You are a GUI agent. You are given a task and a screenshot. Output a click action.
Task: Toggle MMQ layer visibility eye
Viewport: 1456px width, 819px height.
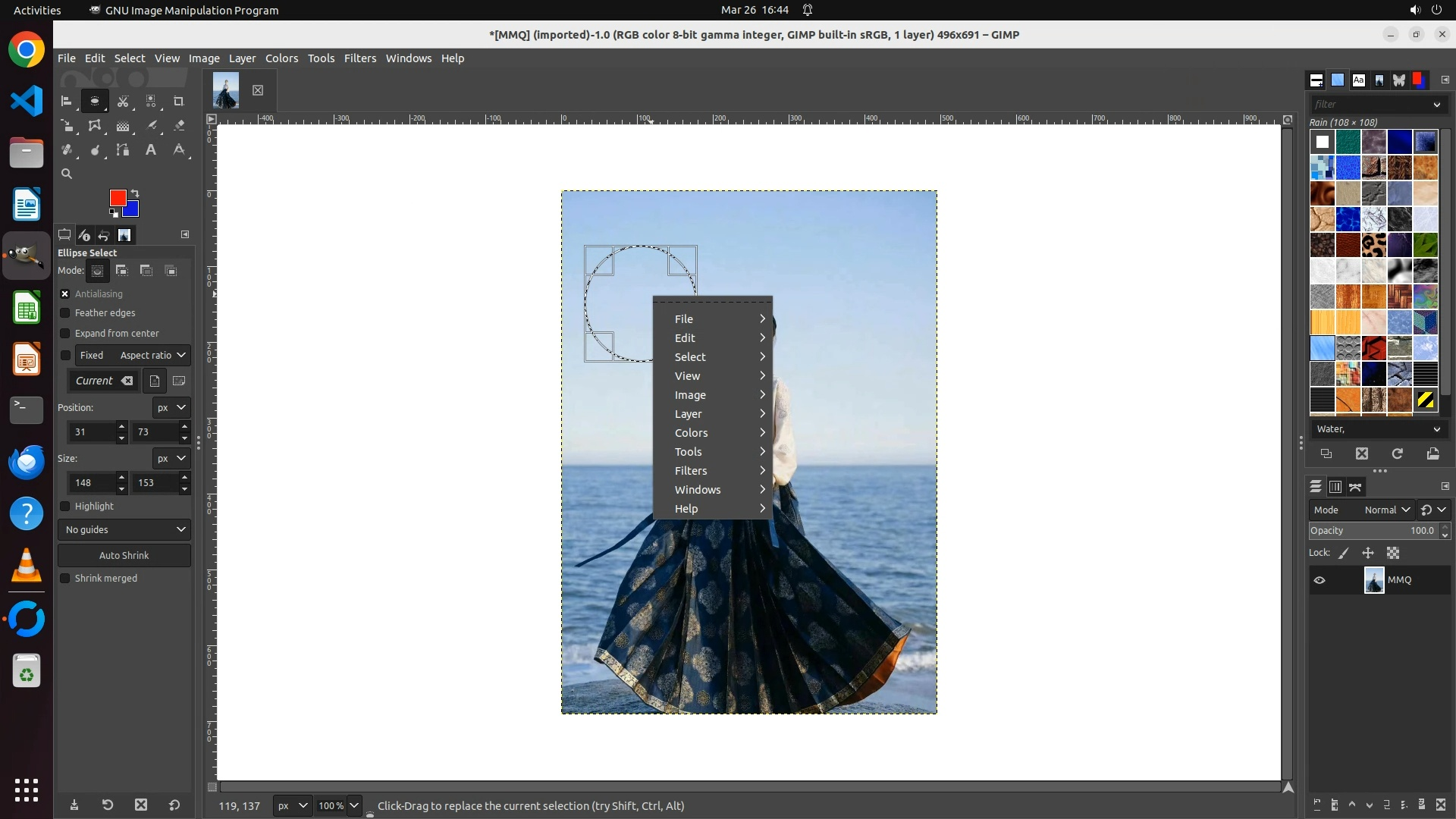point(1319,580)
